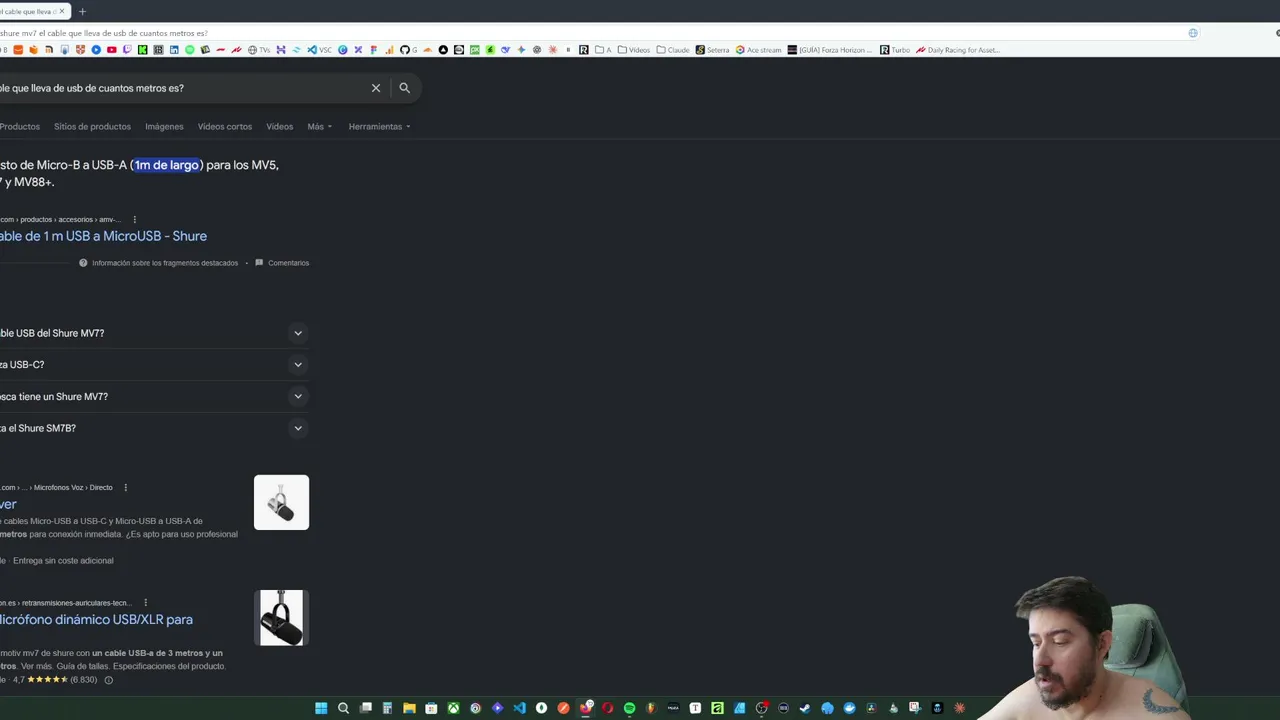Open the Más dropdown menu
This screenshot has width=1280, height=720.
click(320, 127)
